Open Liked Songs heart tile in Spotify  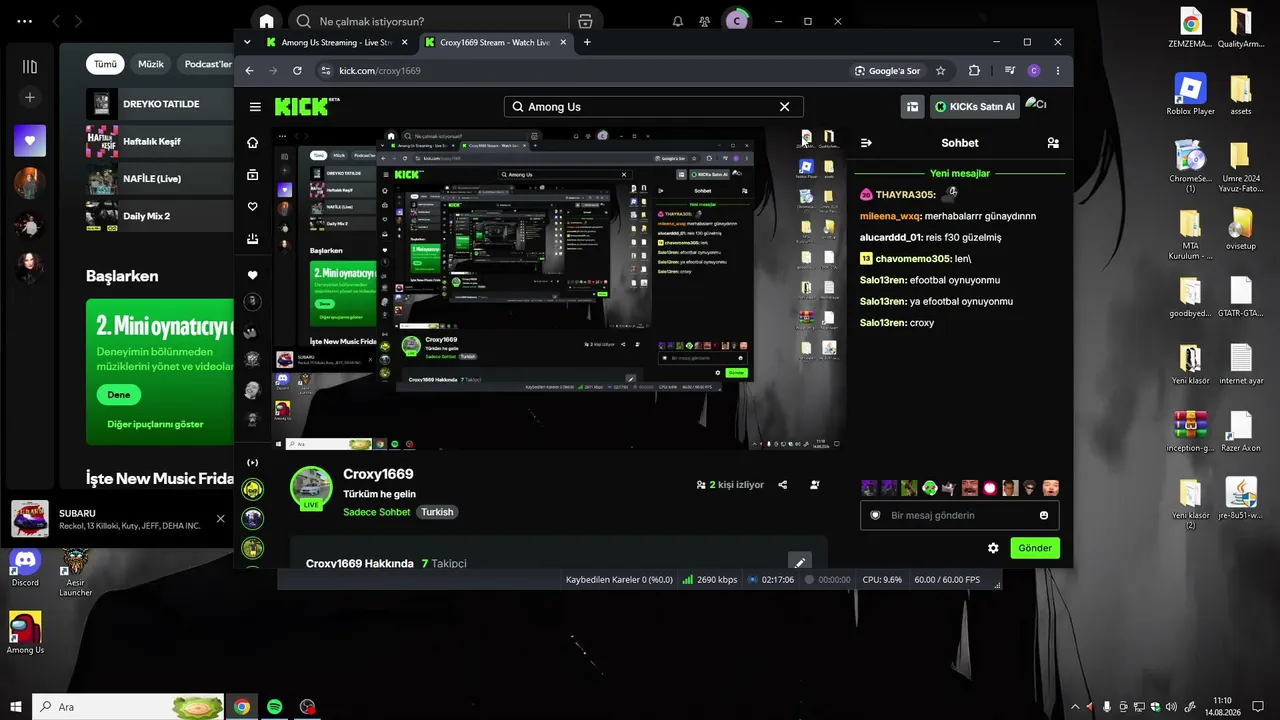coord(30,141)
